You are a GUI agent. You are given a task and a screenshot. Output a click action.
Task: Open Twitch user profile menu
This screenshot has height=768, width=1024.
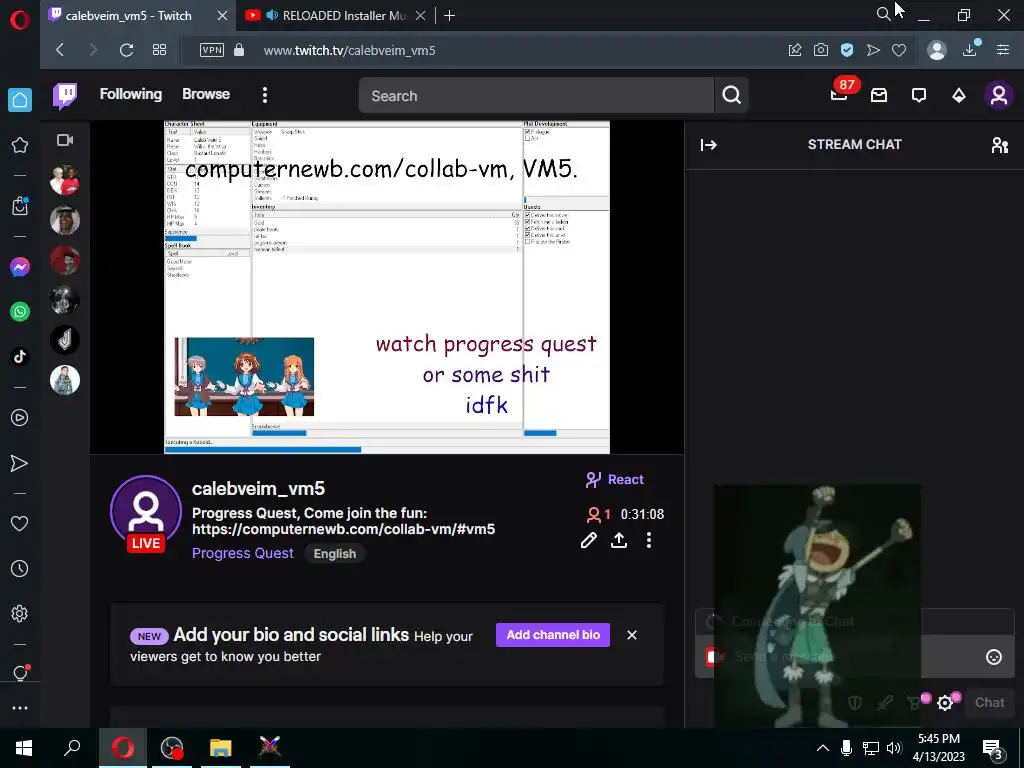coord(999,95)
